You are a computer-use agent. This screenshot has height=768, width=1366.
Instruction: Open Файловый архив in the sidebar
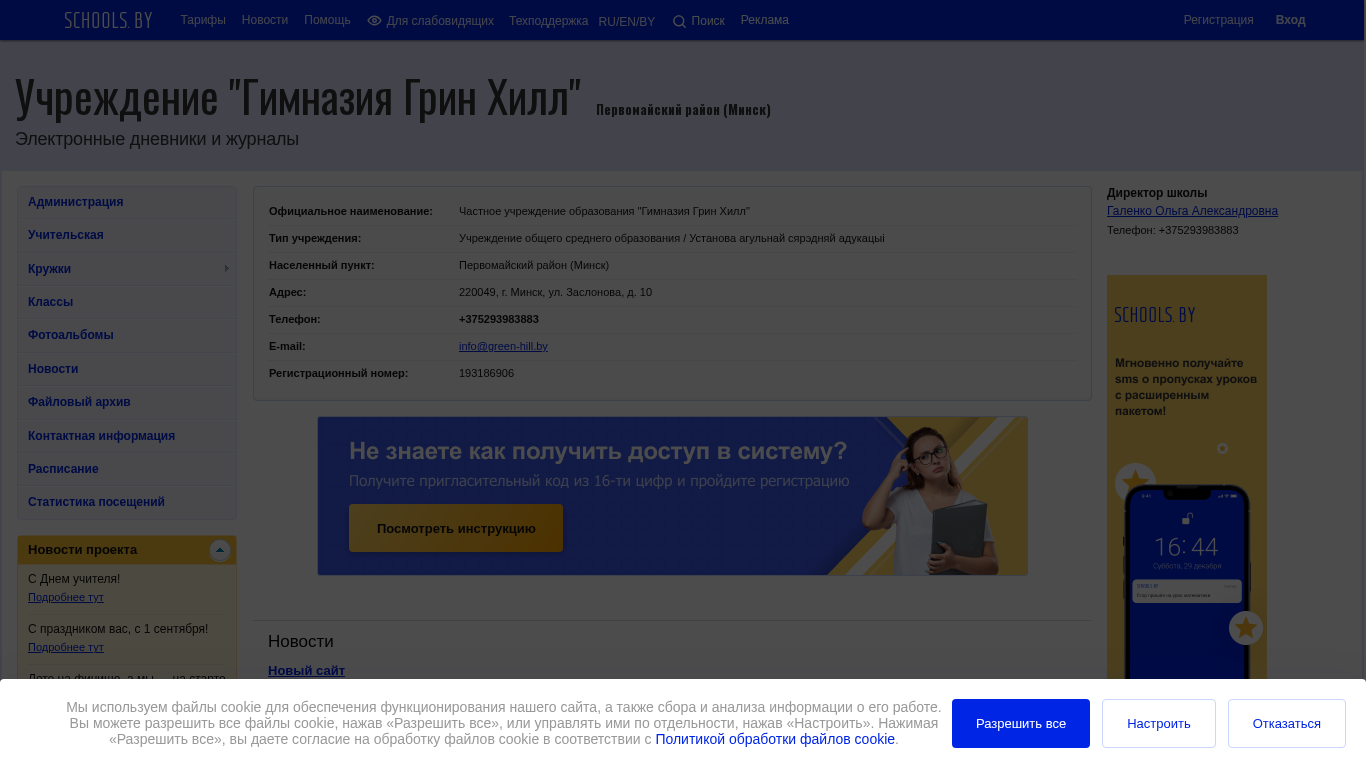click(x=127, y=402)
